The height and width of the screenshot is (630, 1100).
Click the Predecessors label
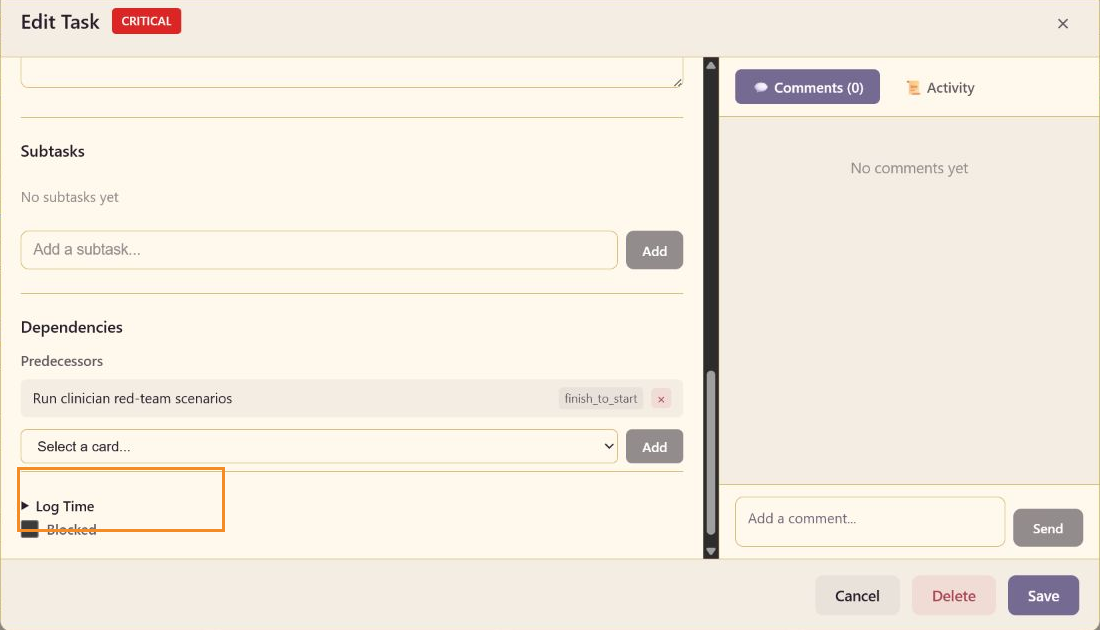pyautogui.click(x=62, y=361)
